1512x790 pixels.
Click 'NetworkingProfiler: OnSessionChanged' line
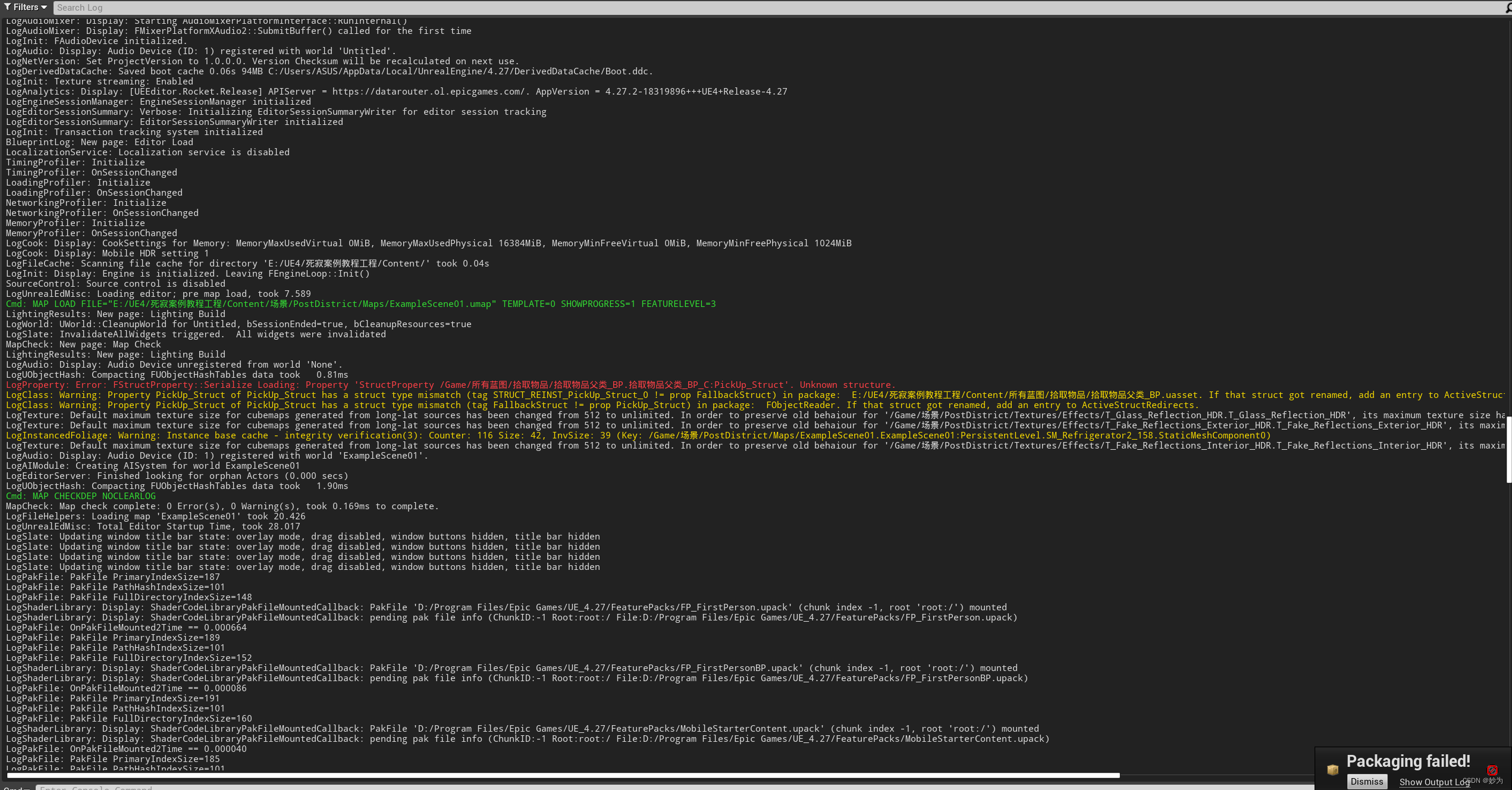coord(102,213)
